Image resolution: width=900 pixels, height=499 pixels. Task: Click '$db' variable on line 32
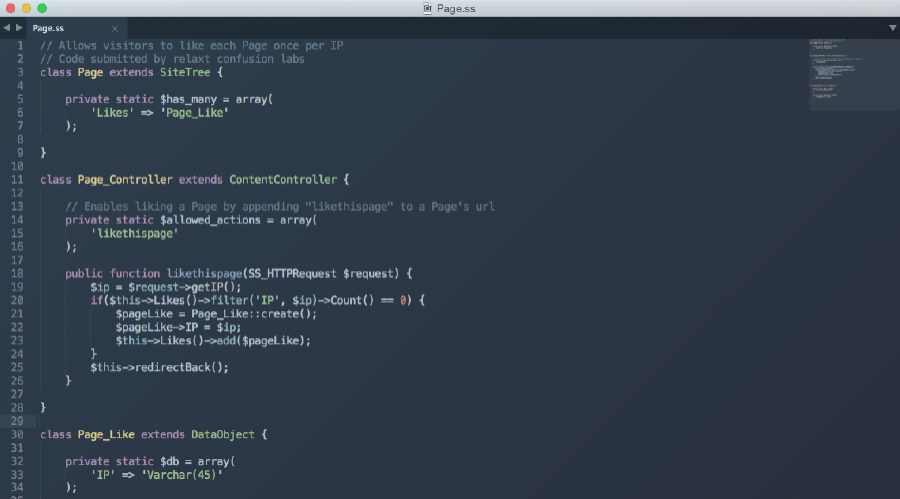point(169,462)
